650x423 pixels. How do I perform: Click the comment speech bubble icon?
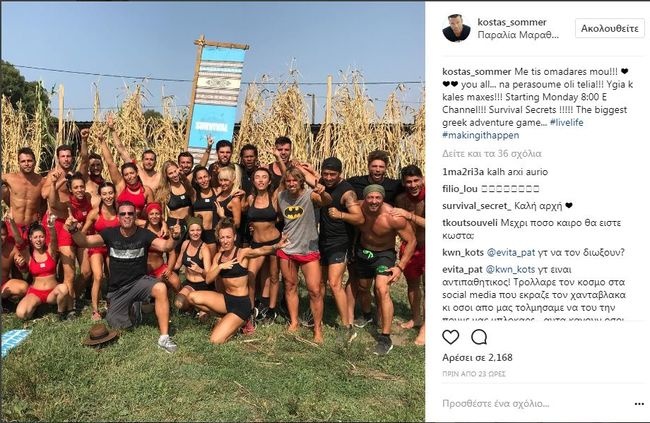[x=479, y=337]
